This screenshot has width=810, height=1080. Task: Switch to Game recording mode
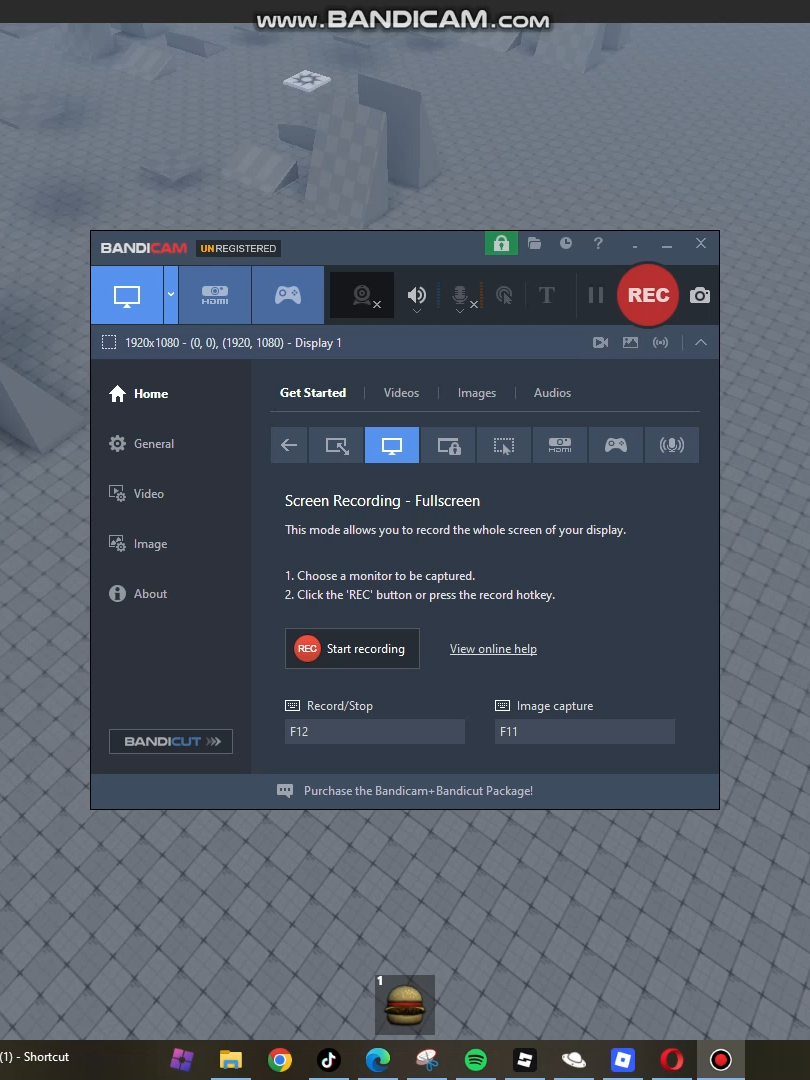[288, 295]
